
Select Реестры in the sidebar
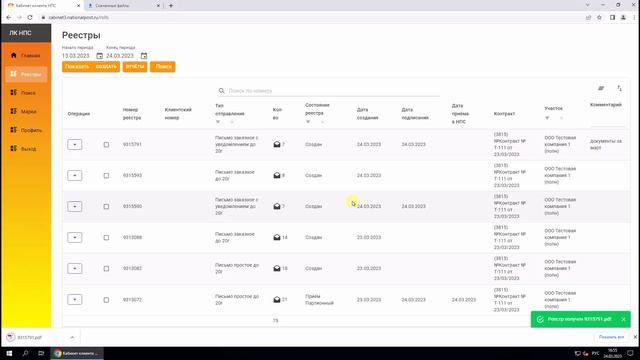pos(26,74)
